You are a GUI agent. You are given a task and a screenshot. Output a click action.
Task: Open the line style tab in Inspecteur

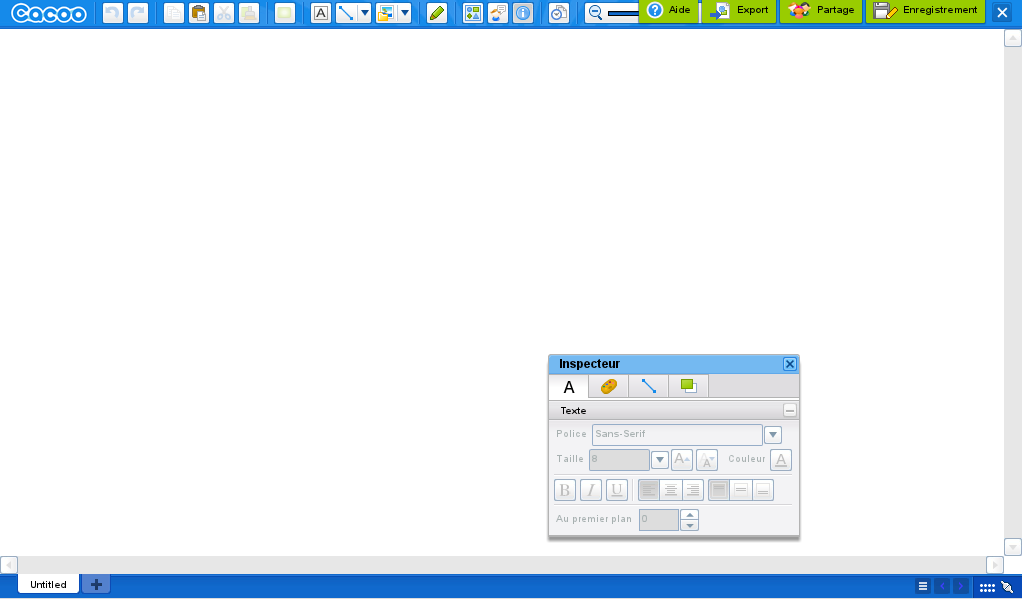click(648, 386)
